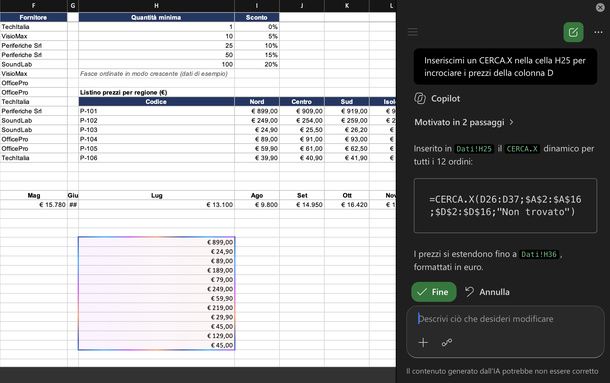Close the Copilot side panel
Screen dimensions: 610x383
(600, 7)
